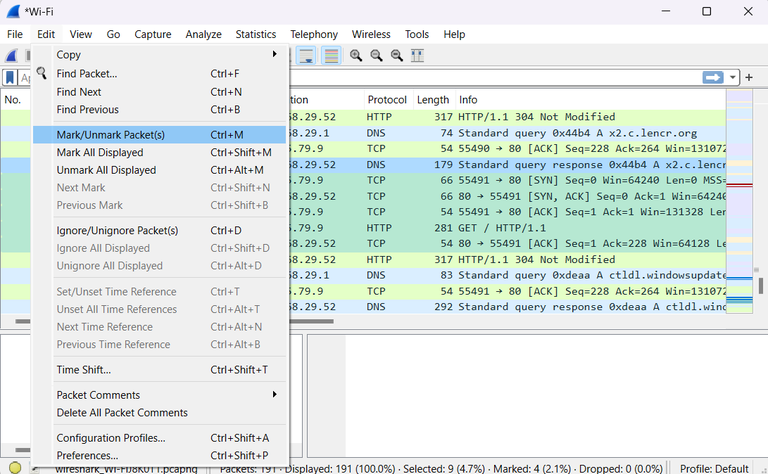This screenshot has height=474, width=768.
Task: Click the expert information status bar circle
Action: coord(14,468)
